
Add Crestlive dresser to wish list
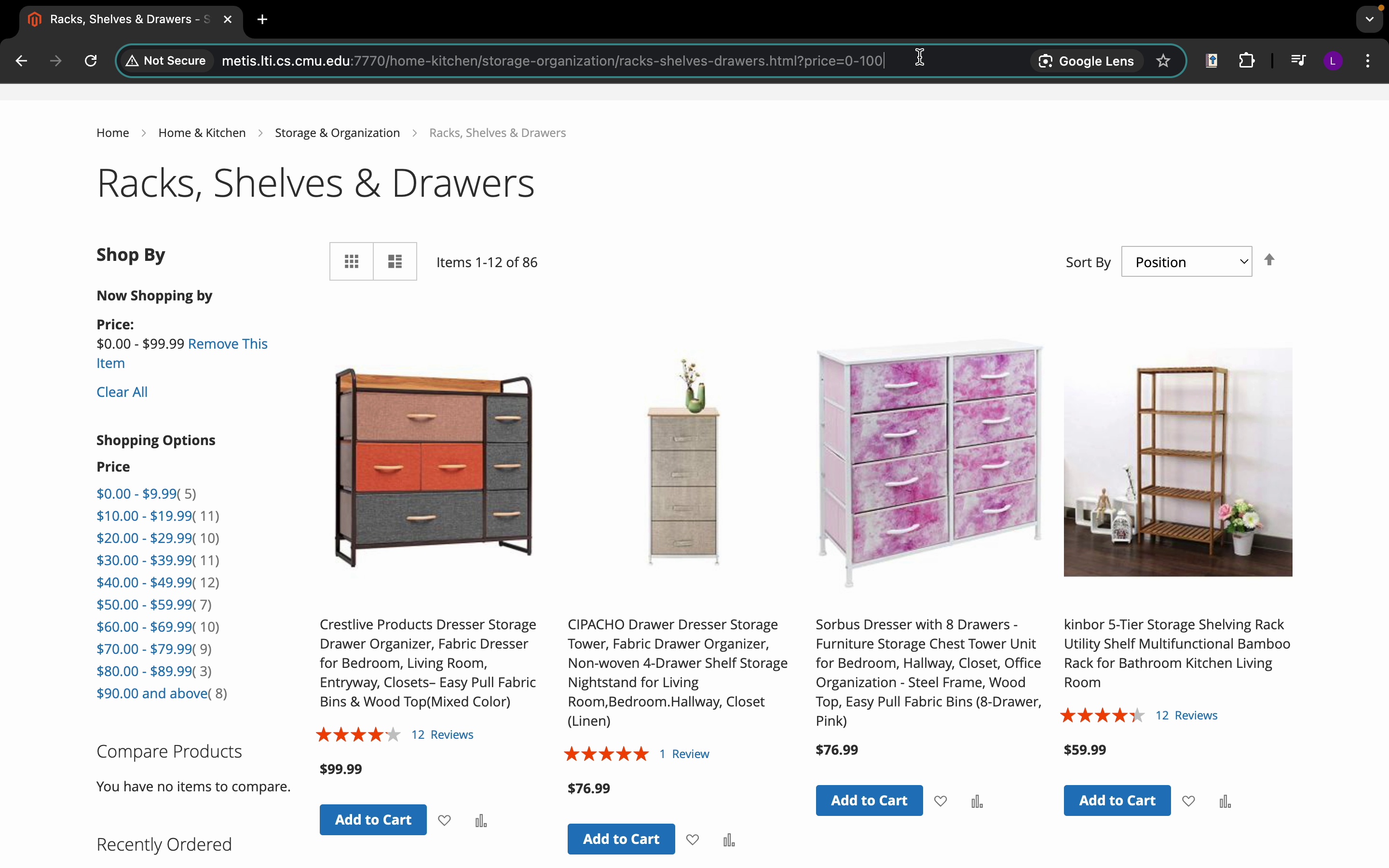tap(444, 820)
